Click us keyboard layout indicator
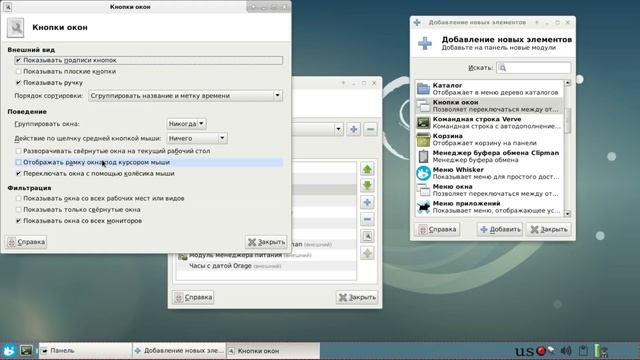640x360 pixels. pos(524,351)
